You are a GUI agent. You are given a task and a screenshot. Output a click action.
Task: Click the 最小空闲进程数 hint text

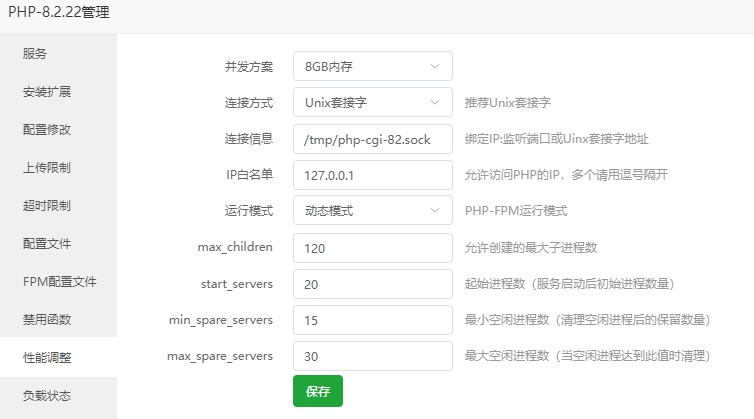coord(588,320)
